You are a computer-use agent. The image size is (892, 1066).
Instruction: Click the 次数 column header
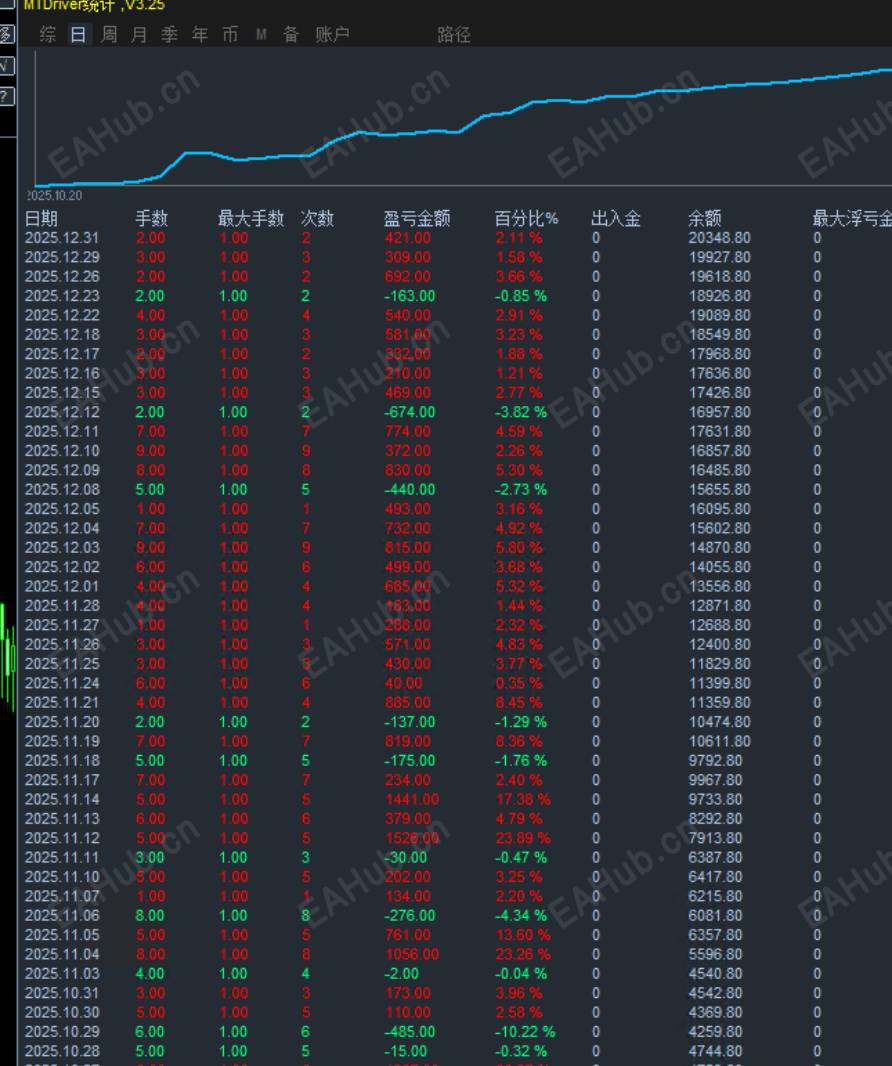pyautogui.click(x=318, y=218)
